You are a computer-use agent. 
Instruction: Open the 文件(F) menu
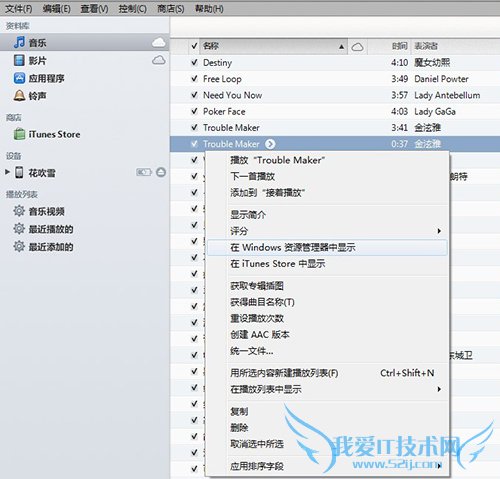pyautogui.click(x=19, y=8)
